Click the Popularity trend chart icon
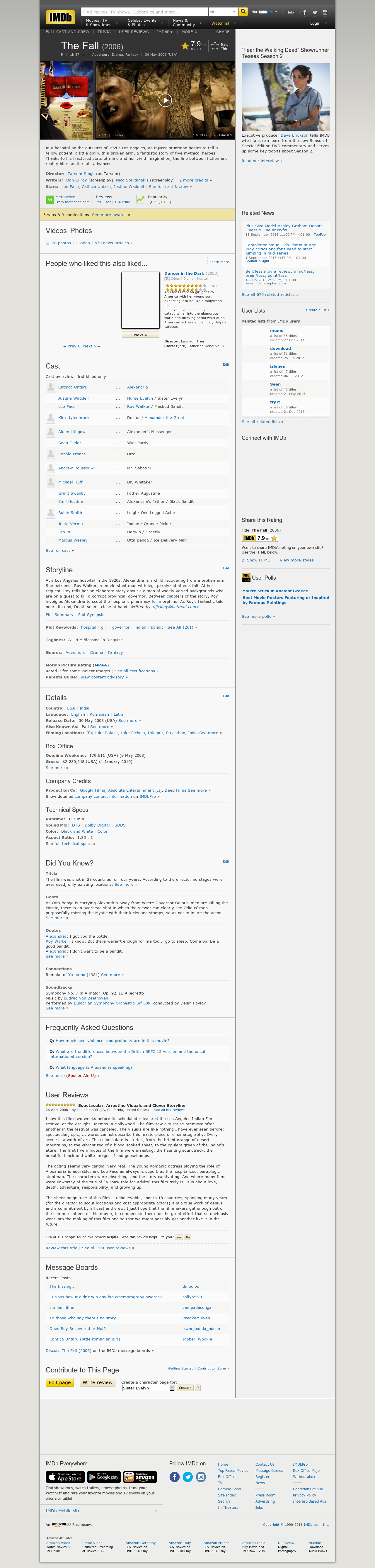 pos(140,199)
